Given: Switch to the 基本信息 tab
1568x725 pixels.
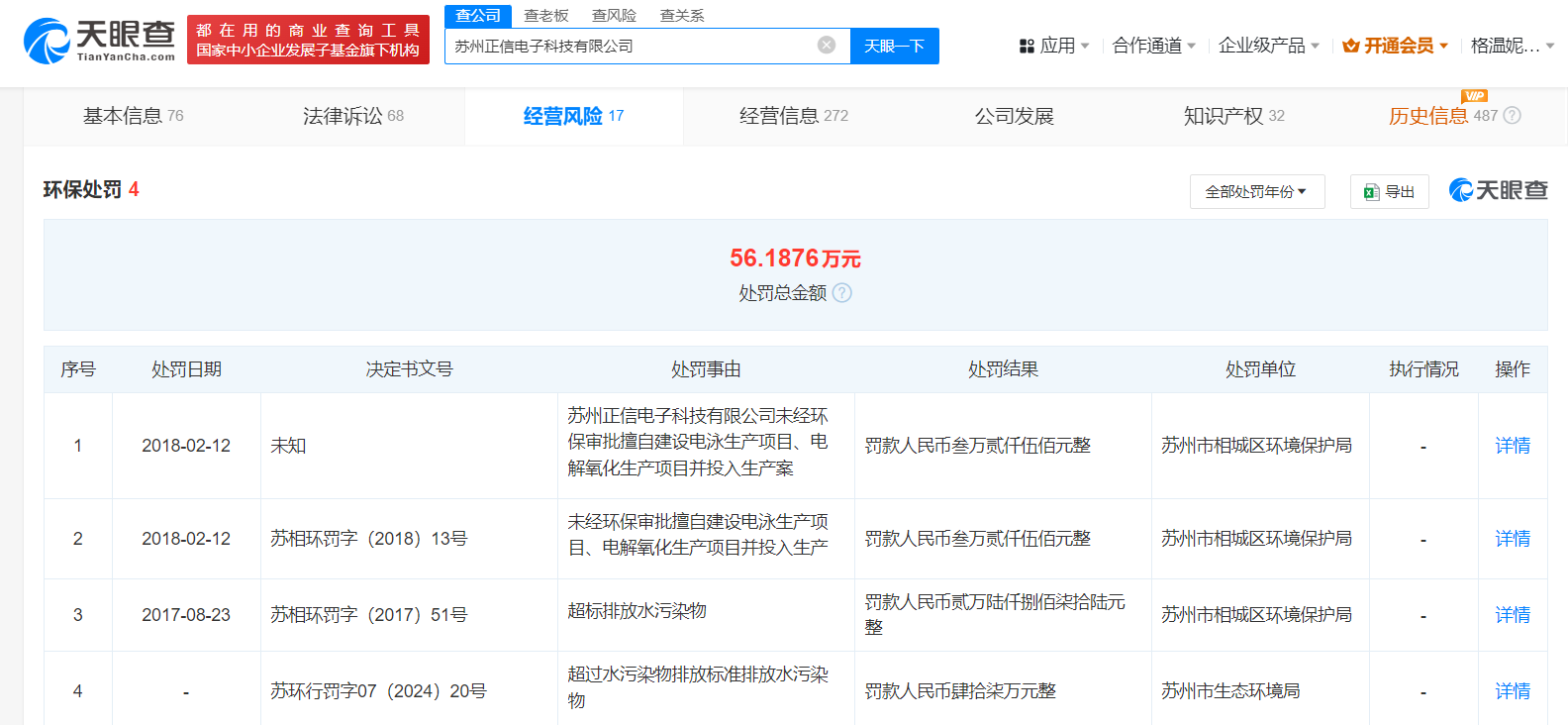Looking at the screenshot, I should [134, 116].
